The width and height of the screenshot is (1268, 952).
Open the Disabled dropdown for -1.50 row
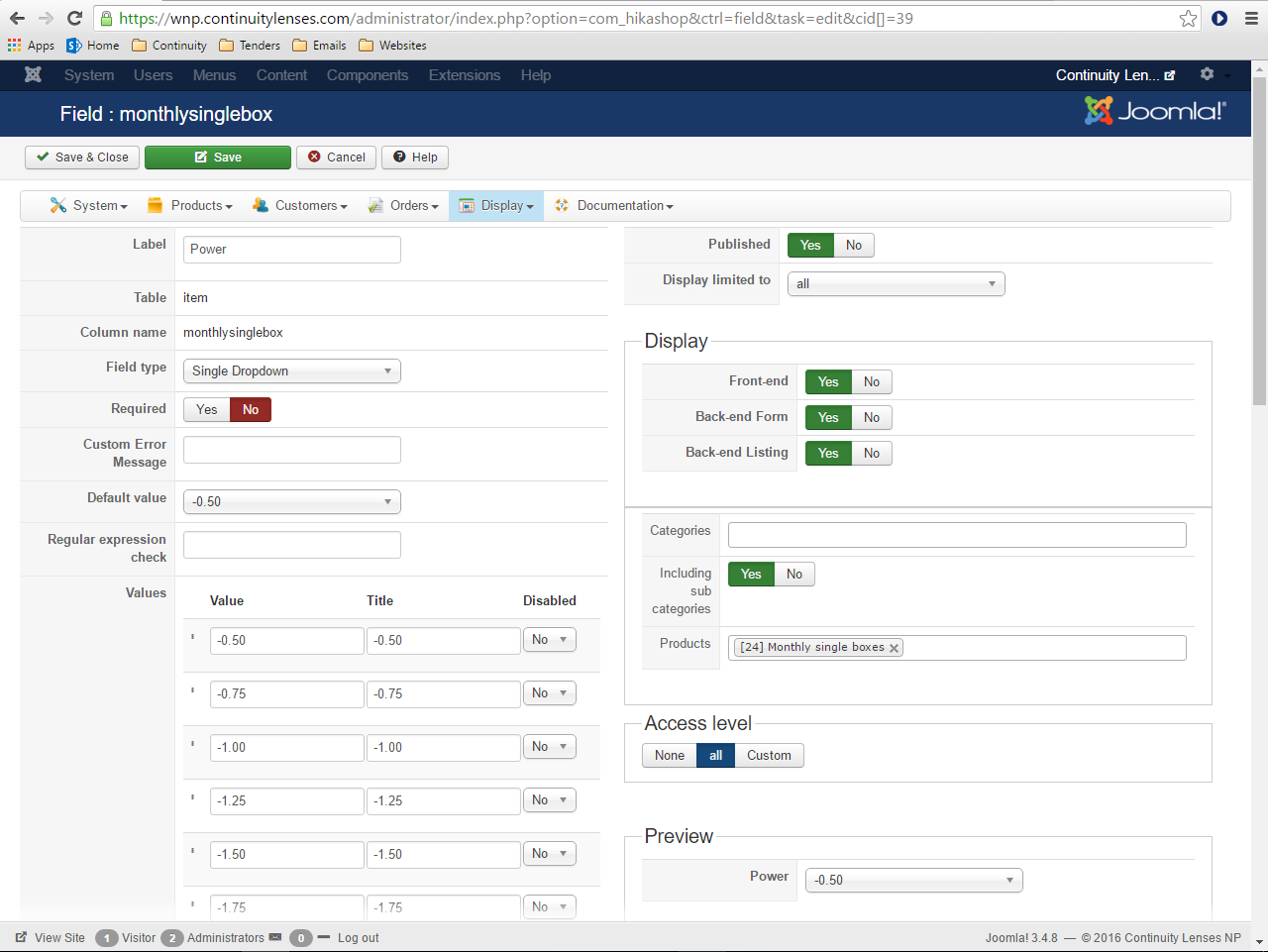(550, 854)
